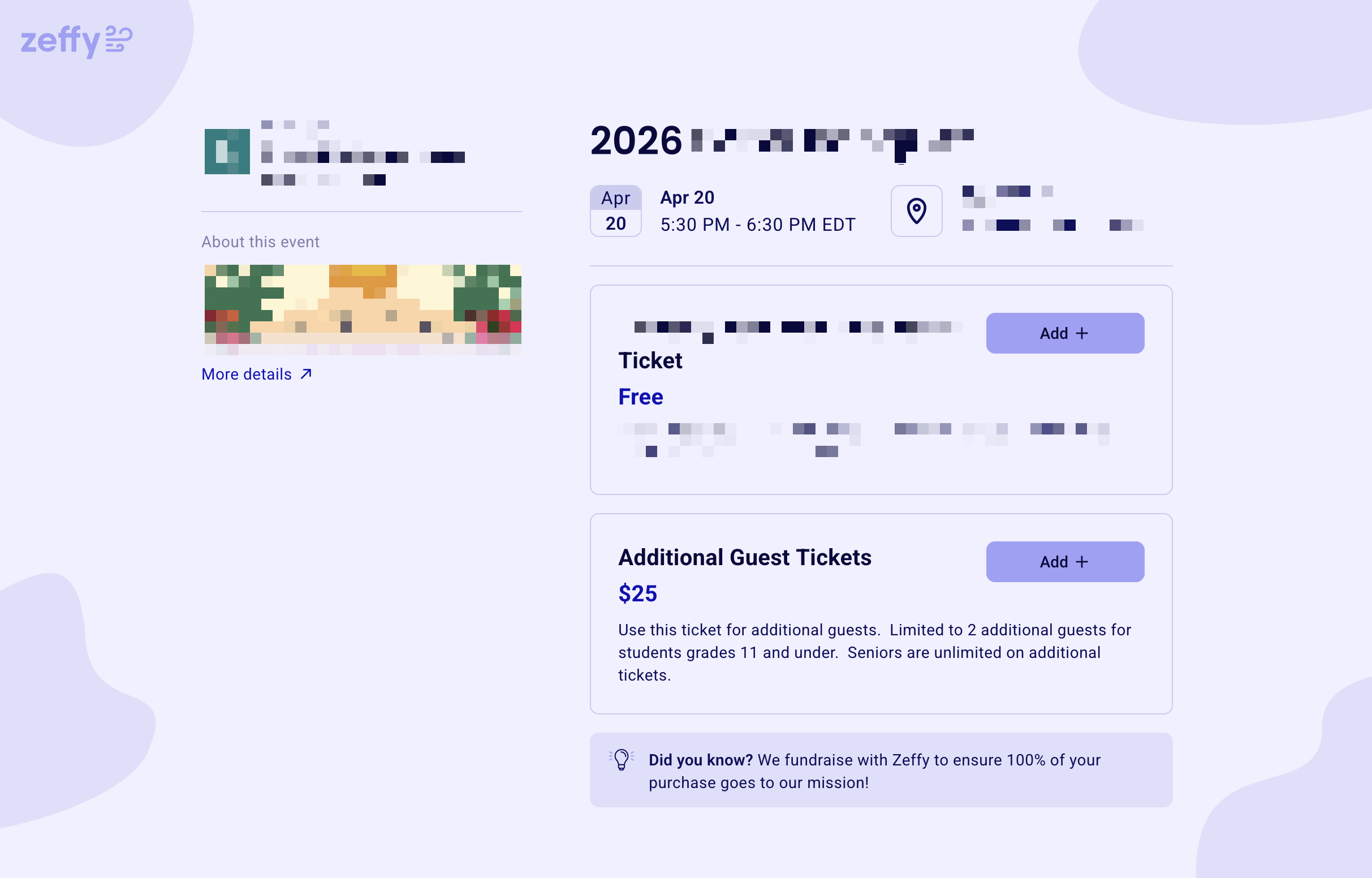The image size is (1372, 878).
Task: Click the $25 price label
Action: coord(637,593)
